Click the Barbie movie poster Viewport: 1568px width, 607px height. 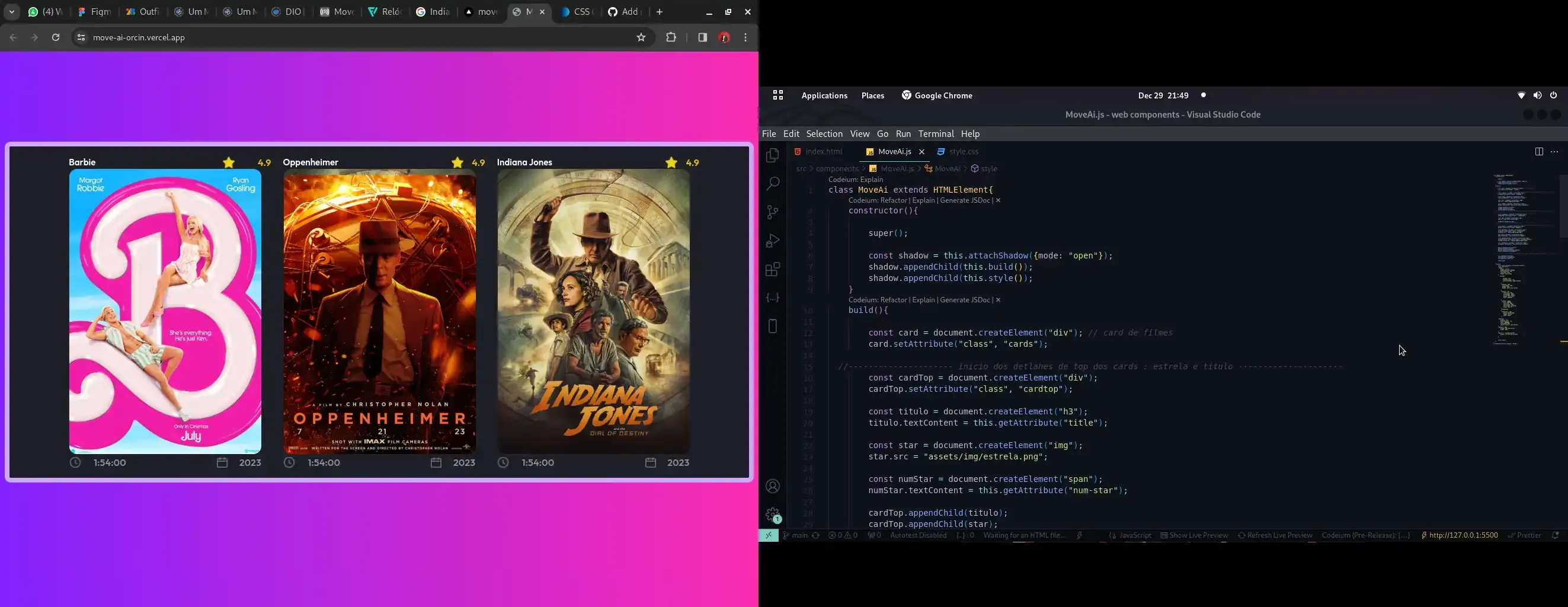(x=165, y=311)
